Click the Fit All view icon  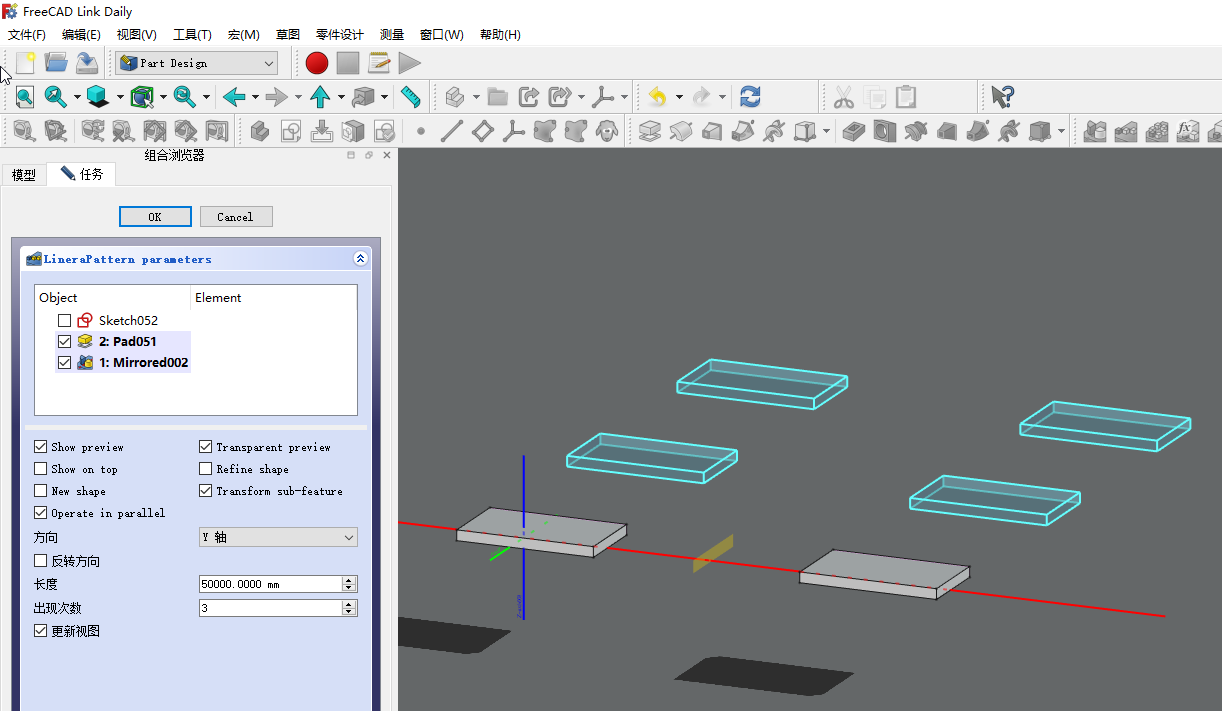click(24, 97)
